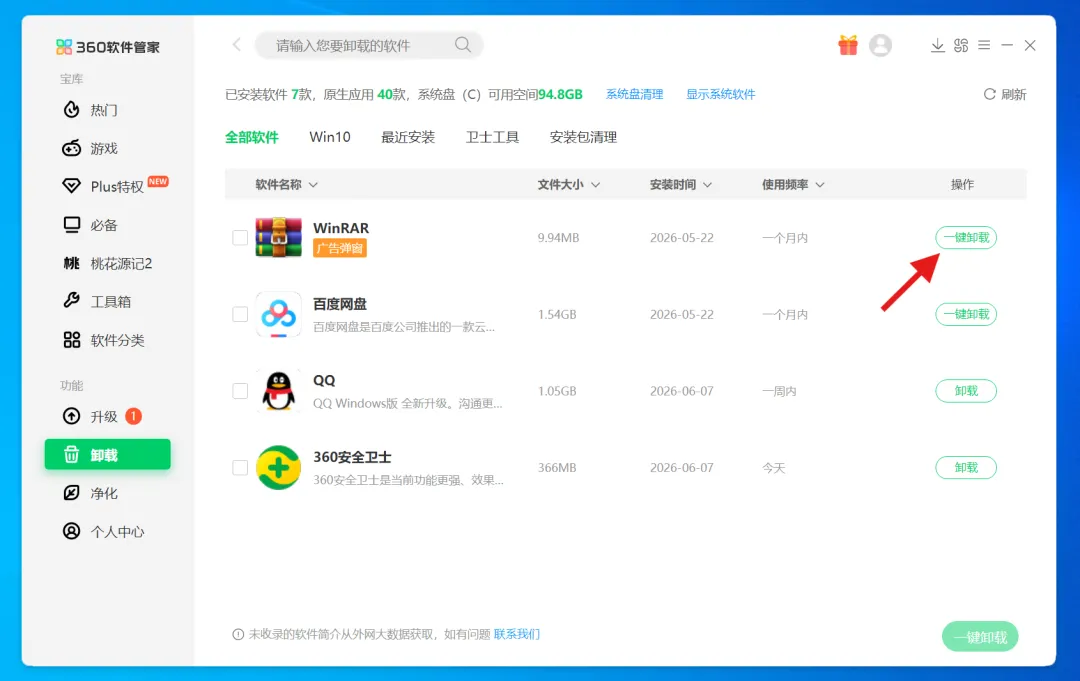
Task: Switch to 全部软件 tab
Action: click(x=251, y=137)
